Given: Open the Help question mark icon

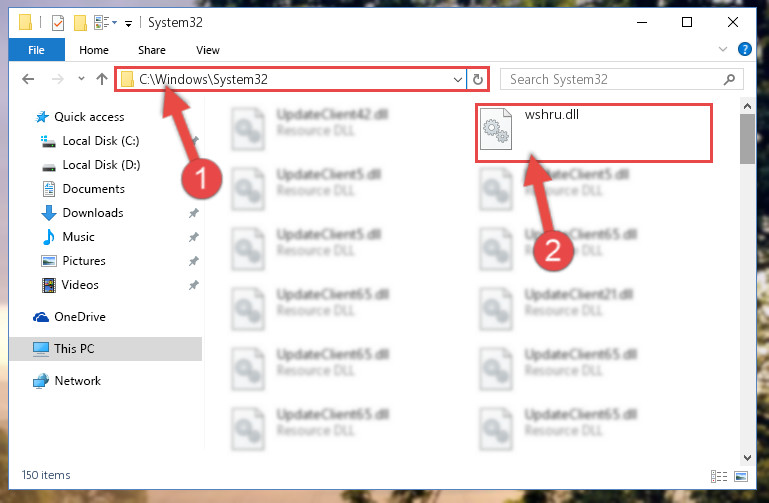Looking at the screenshot, I should coord(744,50).
